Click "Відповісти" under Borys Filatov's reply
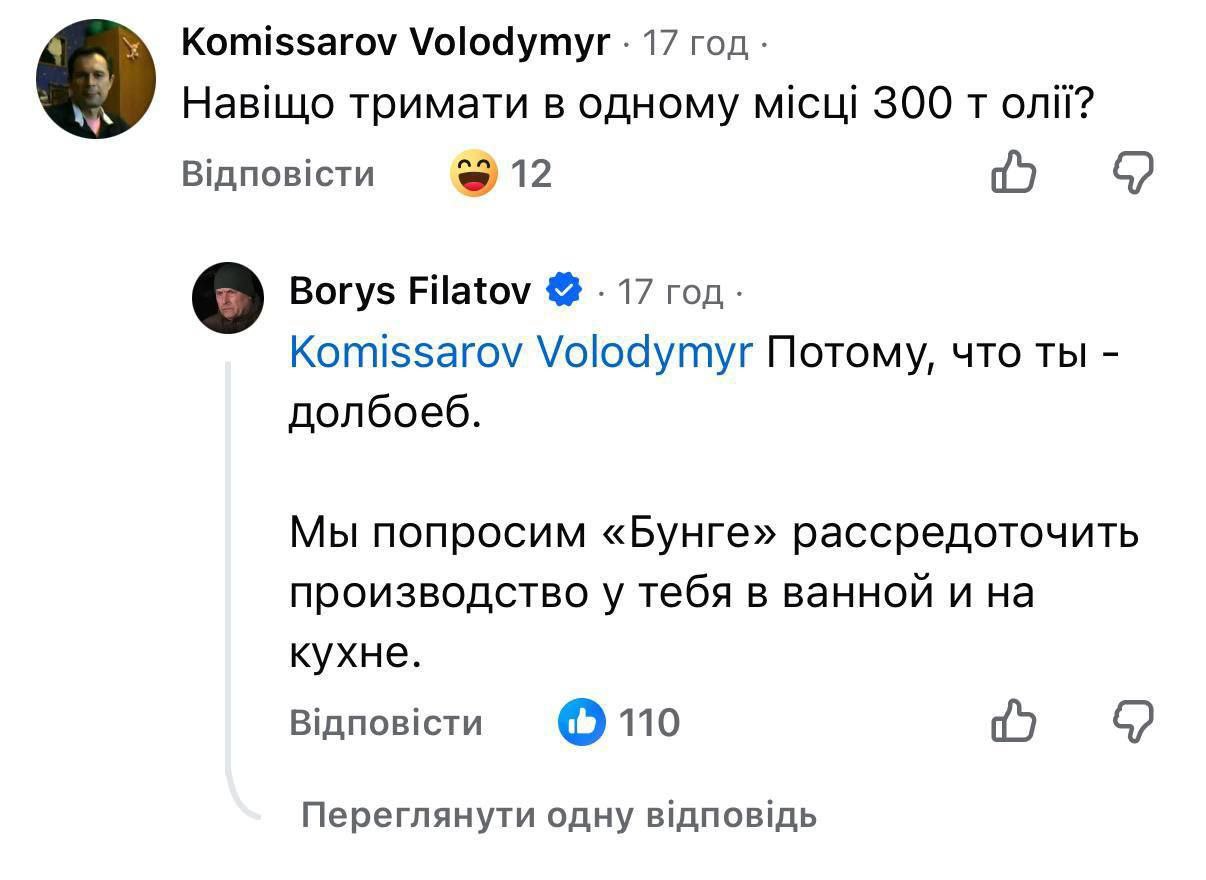This screenshot has height=880, width=1206. (385, 722)
